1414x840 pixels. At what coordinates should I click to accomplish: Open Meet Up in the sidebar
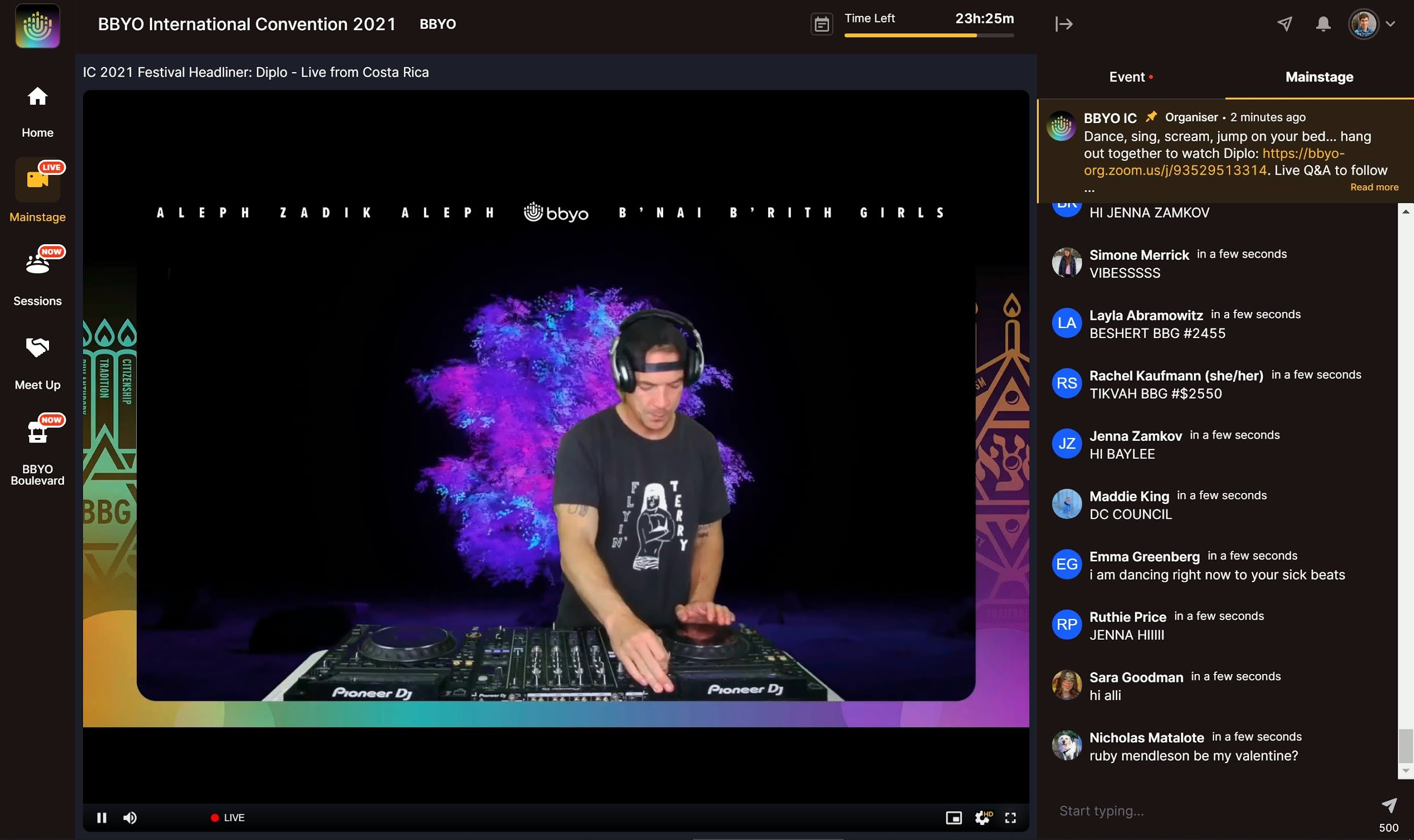pos(38,363)
